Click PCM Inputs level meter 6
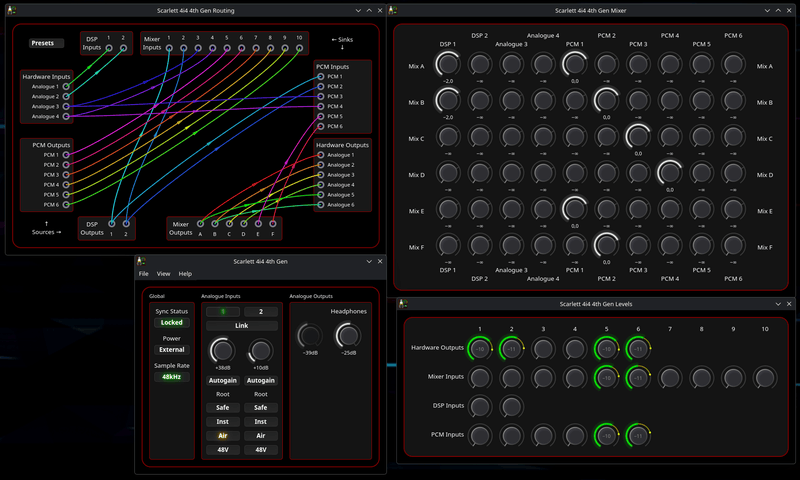The image size is (800, 480). point(638,436)
